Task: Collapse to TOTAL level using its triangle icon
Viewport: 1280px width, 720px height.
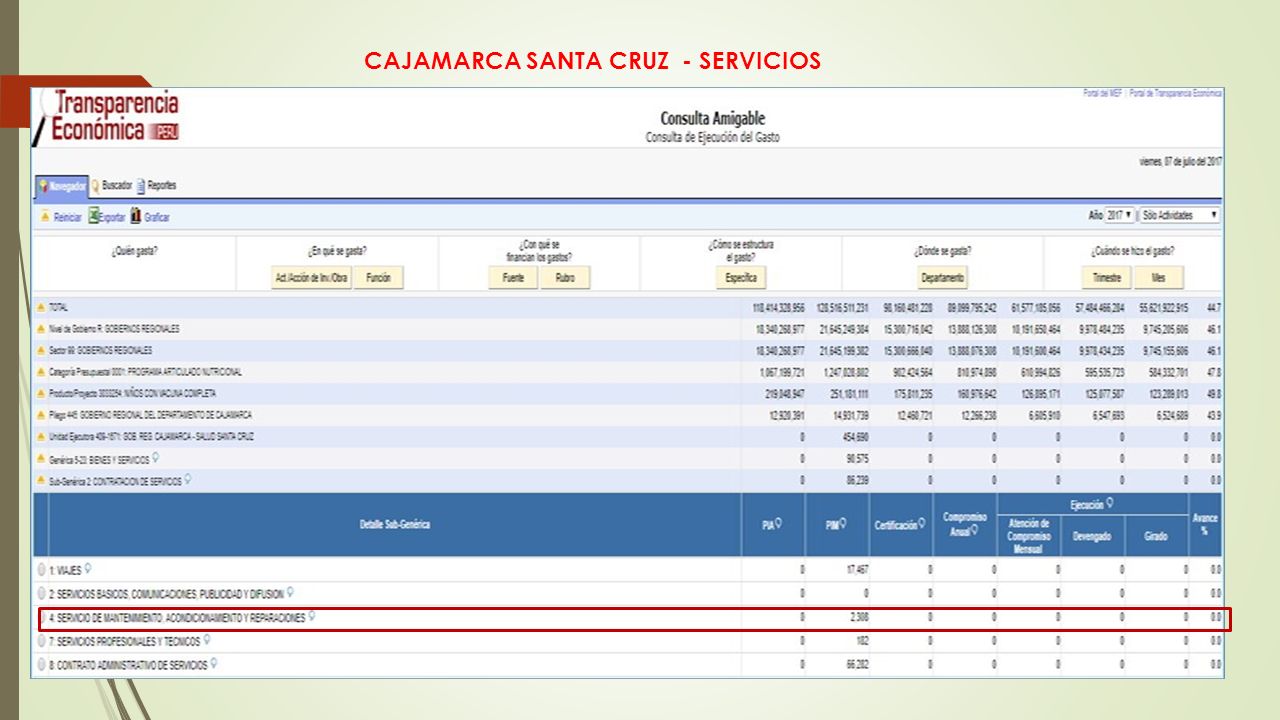Action: [x=42, y=308]
